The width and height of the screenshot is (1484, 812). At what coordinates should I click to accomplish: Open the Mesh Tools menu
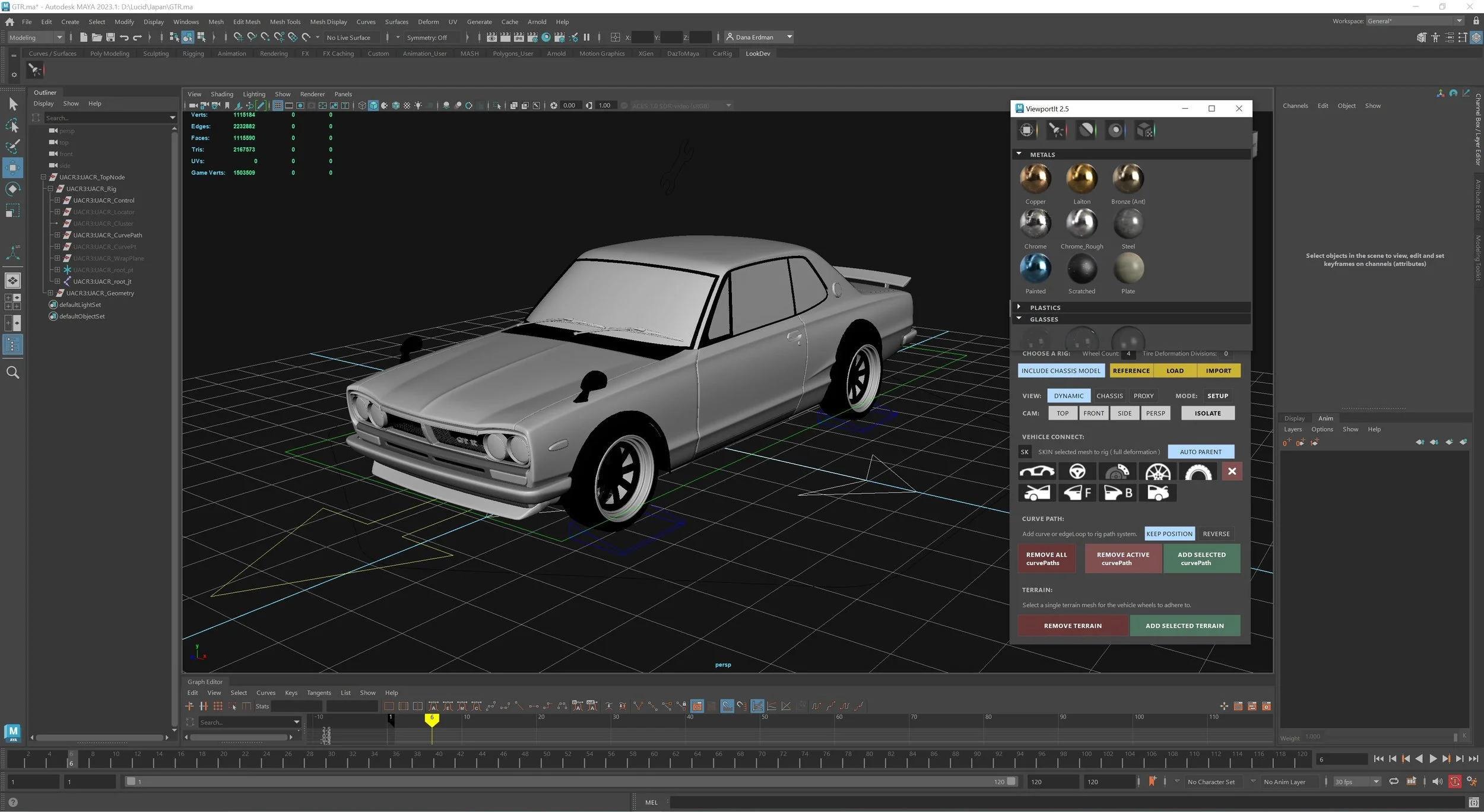point(285,22)
